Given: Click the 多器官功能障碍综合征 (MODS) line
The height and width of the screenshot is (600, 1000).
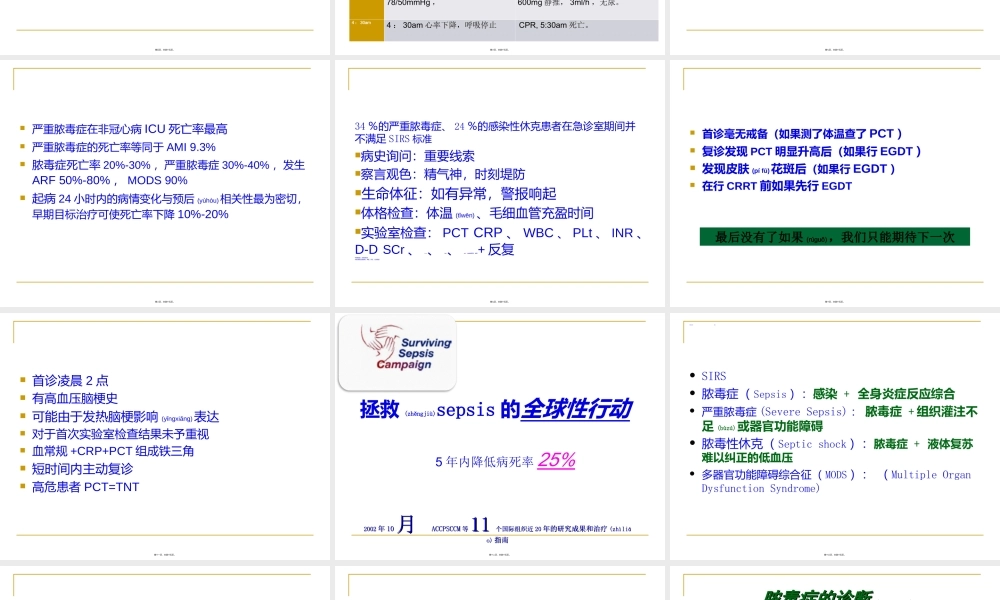Looking at the screenshot, I should (836, 481).
